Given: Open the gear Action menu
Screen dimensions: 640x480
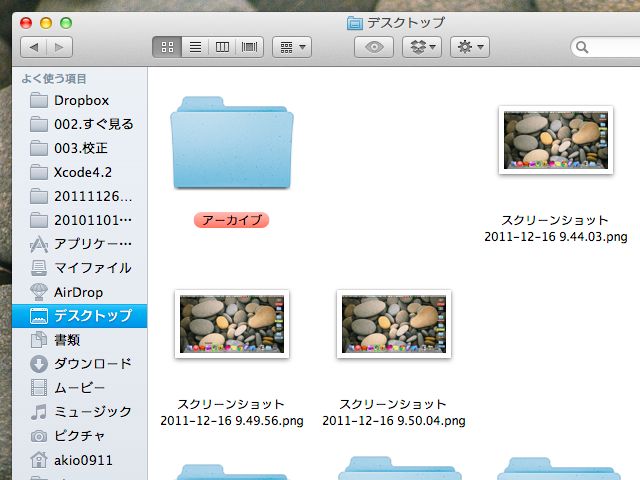Looking at the screenshot, I should [470, 47].
